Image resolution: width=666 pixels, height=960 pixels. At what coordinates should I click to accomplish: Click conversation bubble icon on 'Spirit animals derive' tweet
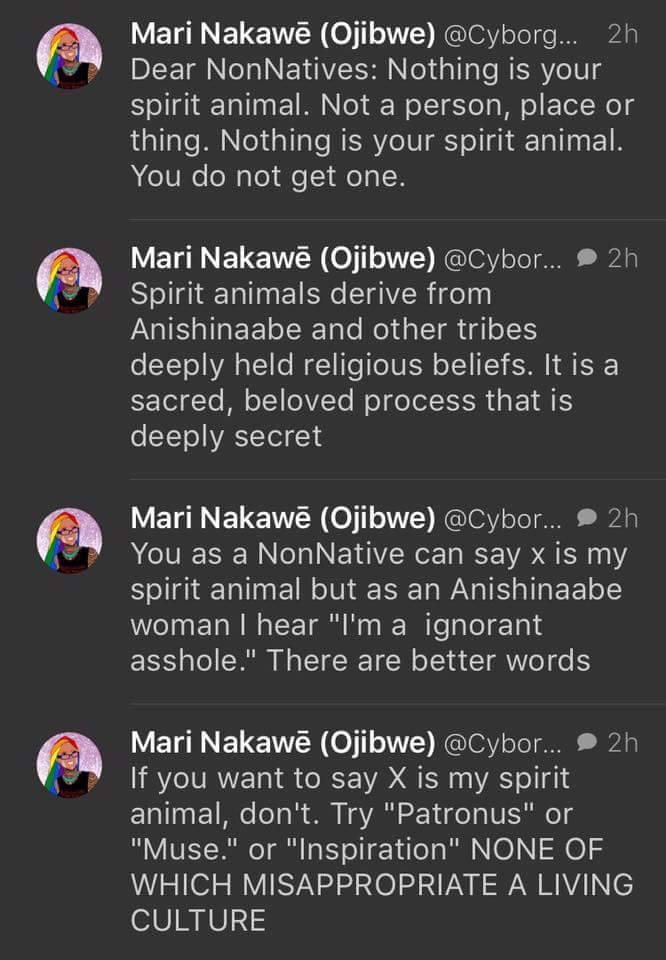point(589,258)
